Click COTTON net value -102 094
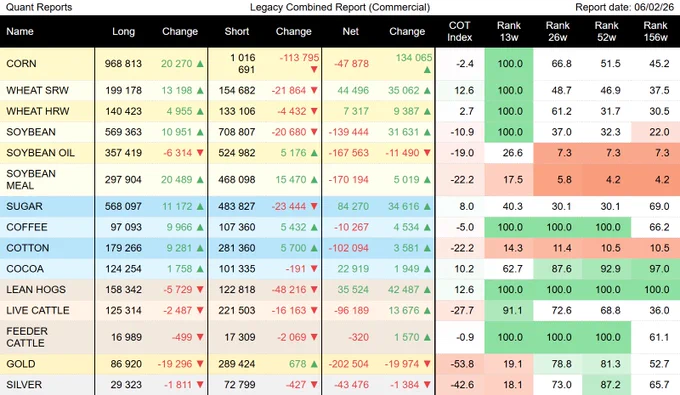680x395 pixels. [348, 248]
